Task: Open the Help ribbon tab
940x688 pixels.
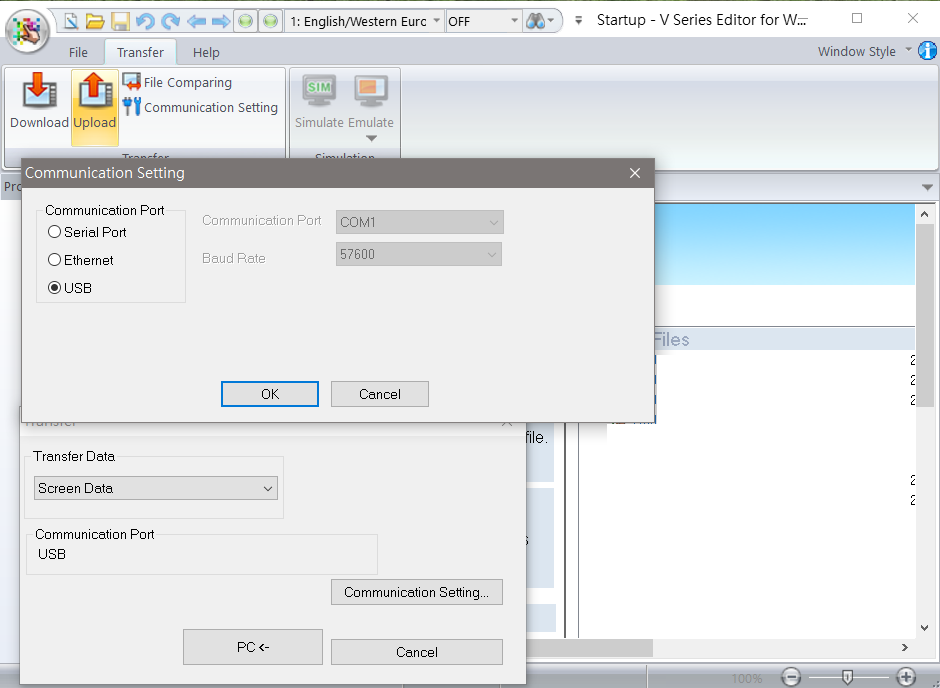Action: (x=206, y=52)
